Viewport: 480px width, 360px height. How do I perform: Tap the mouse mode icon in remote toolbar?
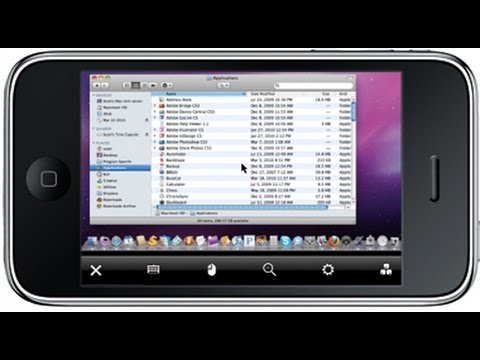click(211, 270)
